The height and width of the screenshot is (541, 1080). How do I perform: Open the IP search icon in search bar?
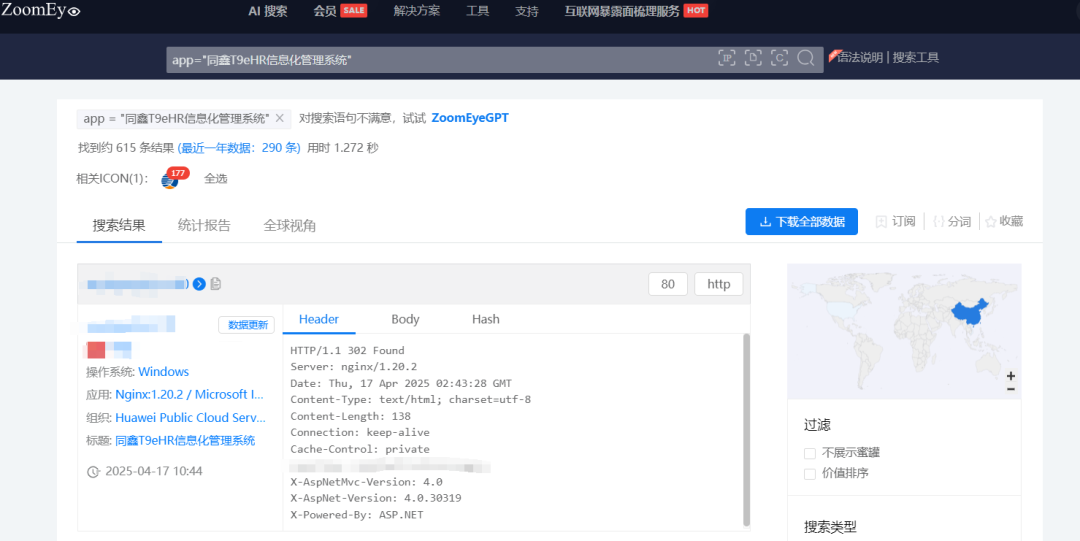click(727, 59)
